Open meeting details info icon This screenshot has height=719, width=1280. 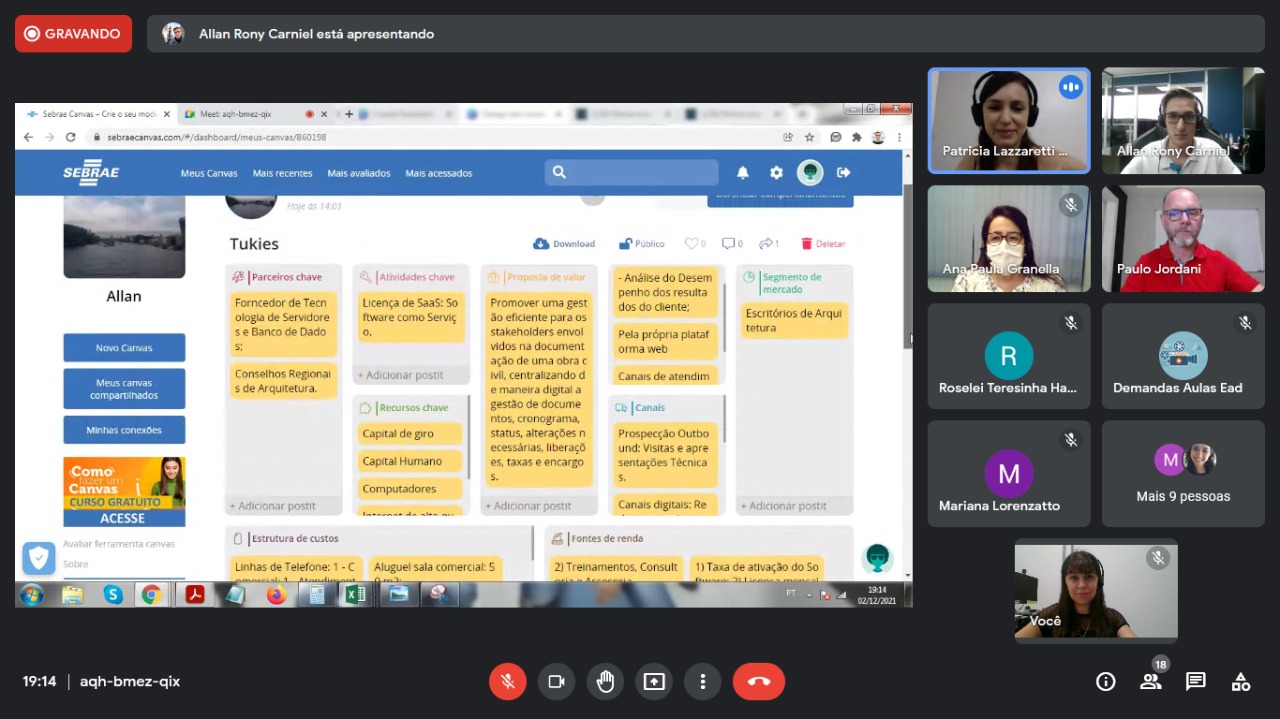click(1105, 681)
